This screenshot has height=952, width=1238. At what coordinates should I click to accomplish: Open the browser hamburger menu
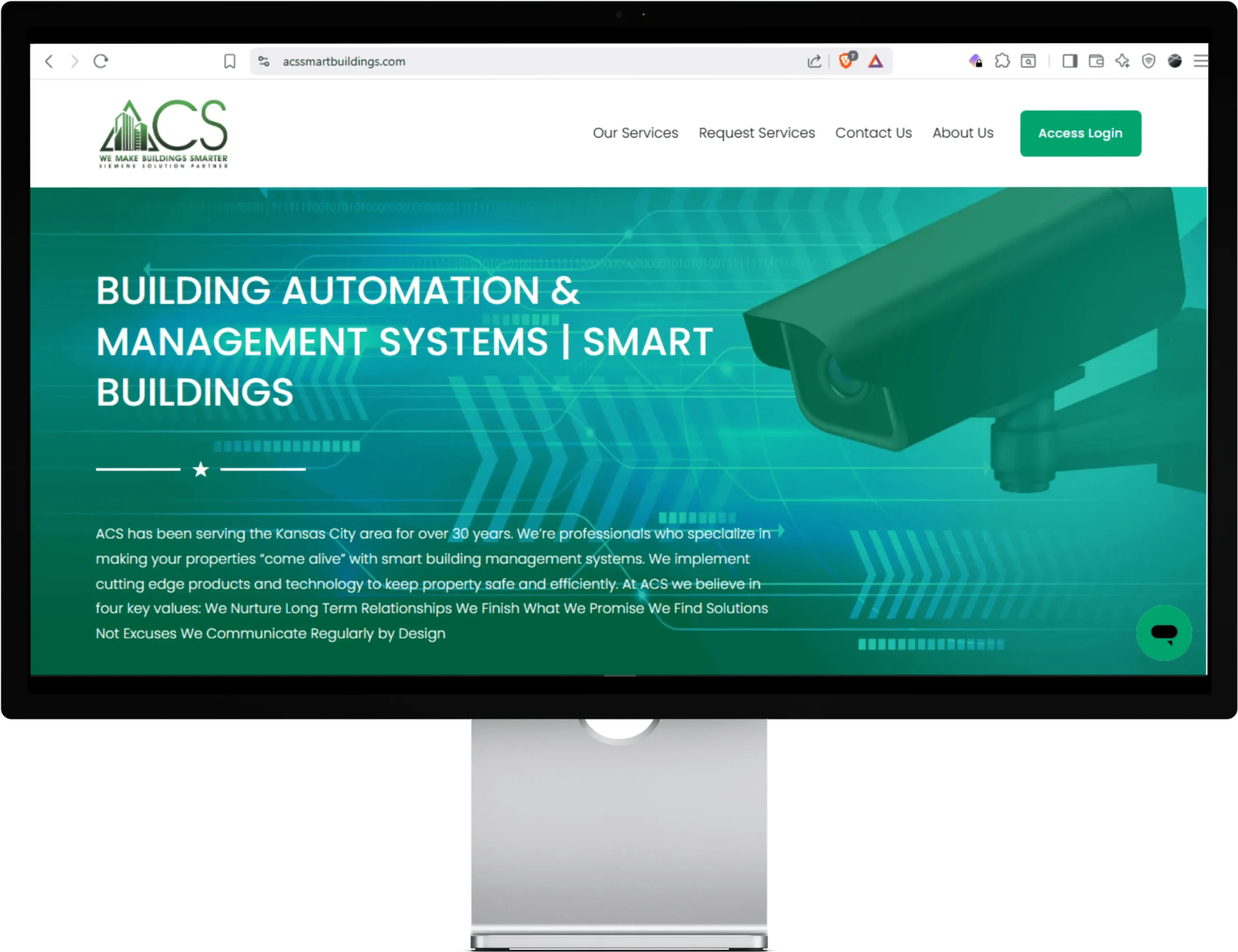point(1200,60)
